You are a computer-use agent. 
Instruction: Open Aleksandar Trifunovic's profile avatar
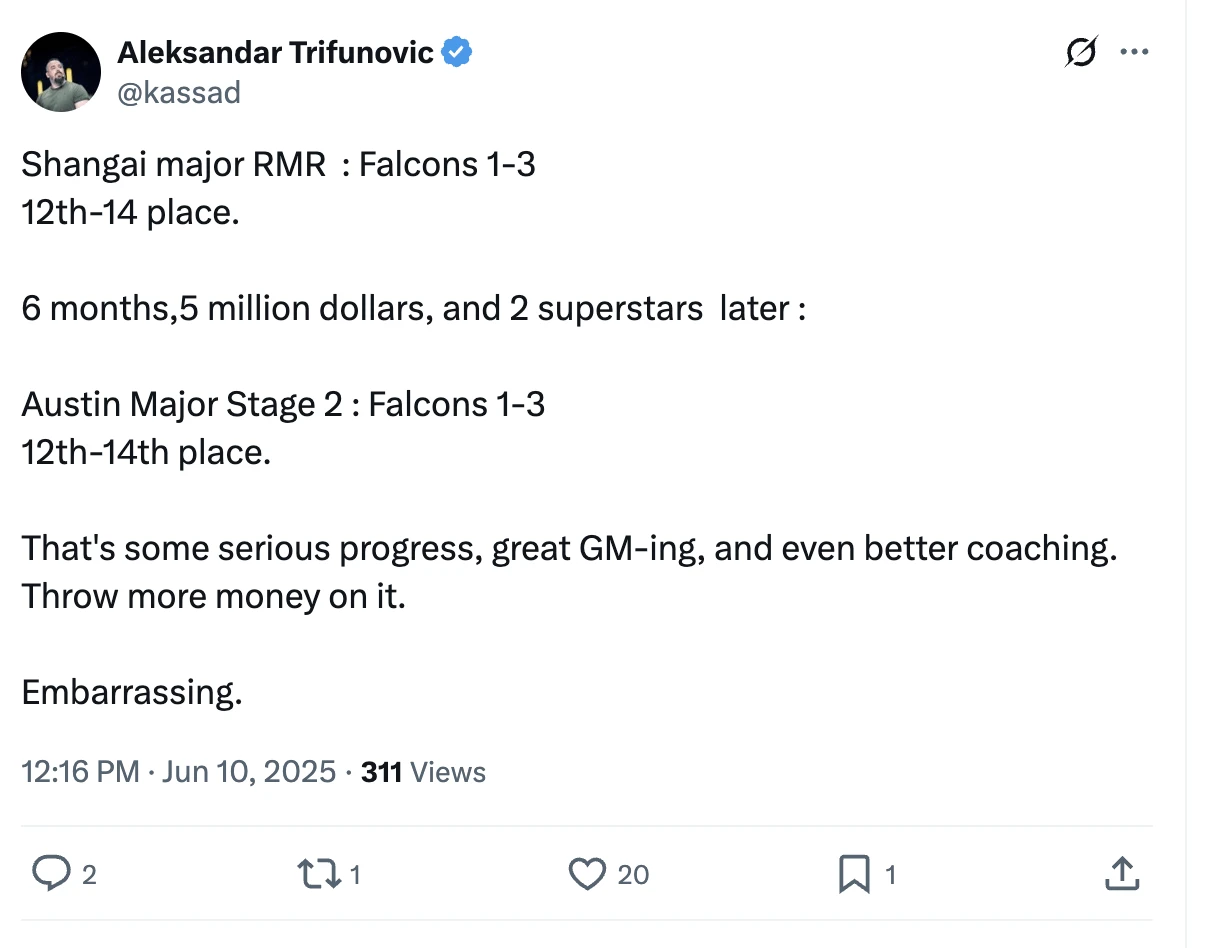[x=61, y=71]
